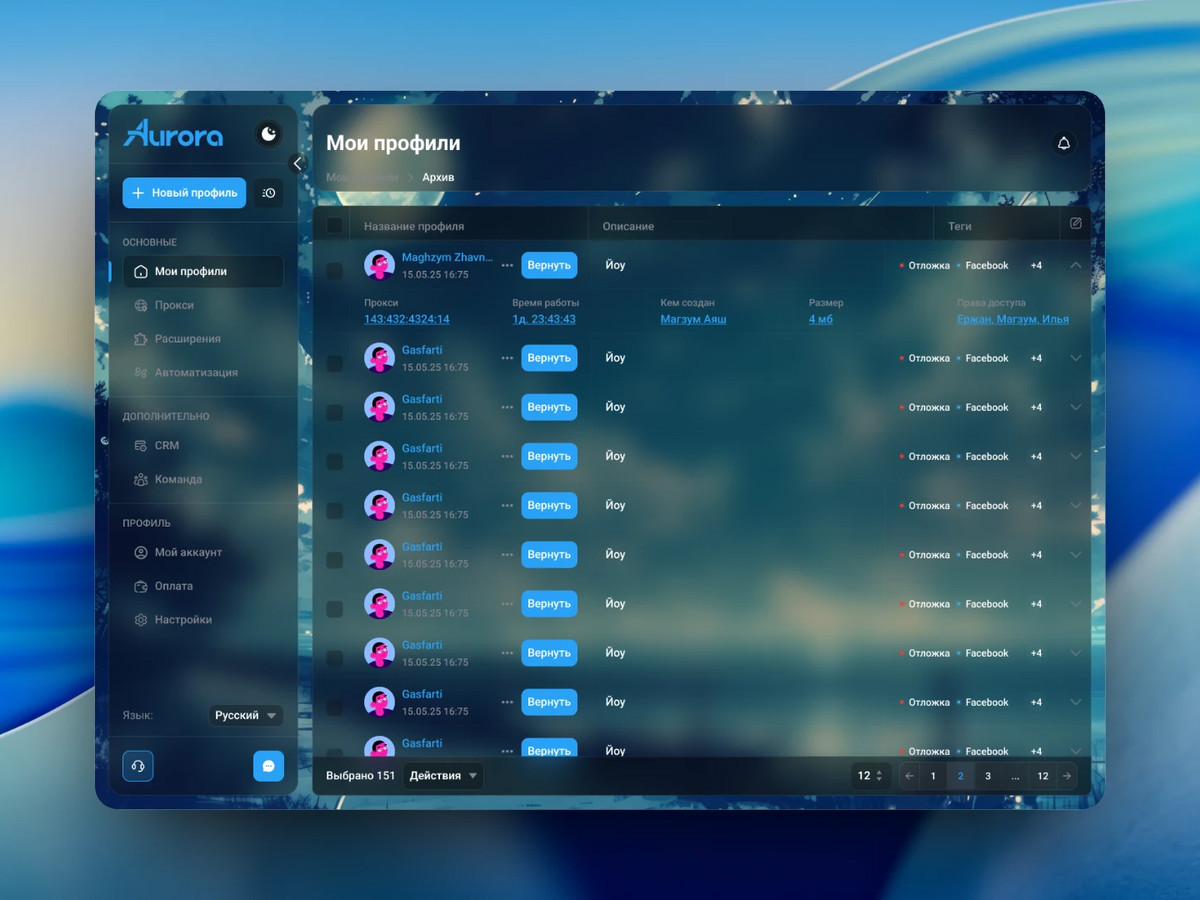The width and height of the screenshot is (1200, 900).
Task: Go to next page arrow in pagination
Action: (1067, 776)
